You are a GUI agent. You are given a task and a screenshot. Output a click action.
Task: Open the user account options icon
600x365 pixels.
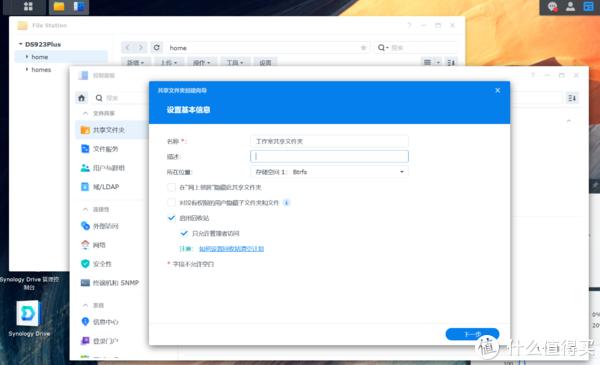pos(570,7)
